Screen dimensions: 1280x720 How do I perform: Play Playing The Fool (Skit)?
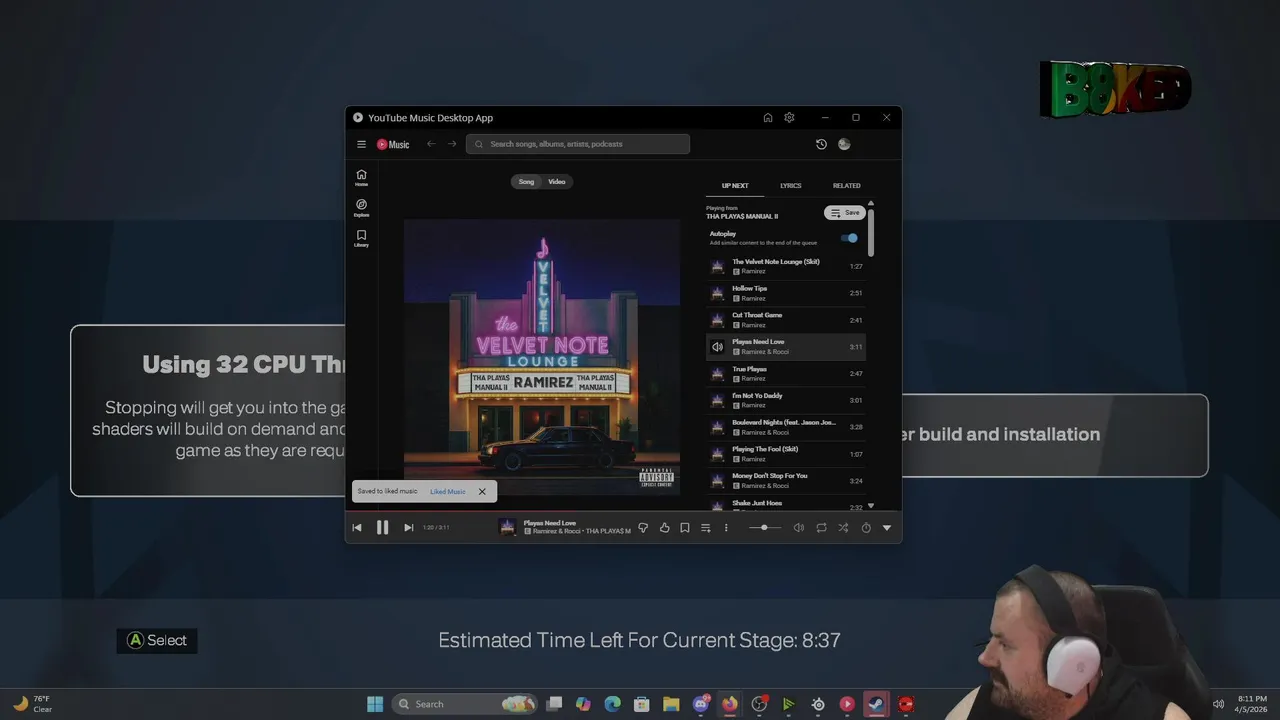786,454
